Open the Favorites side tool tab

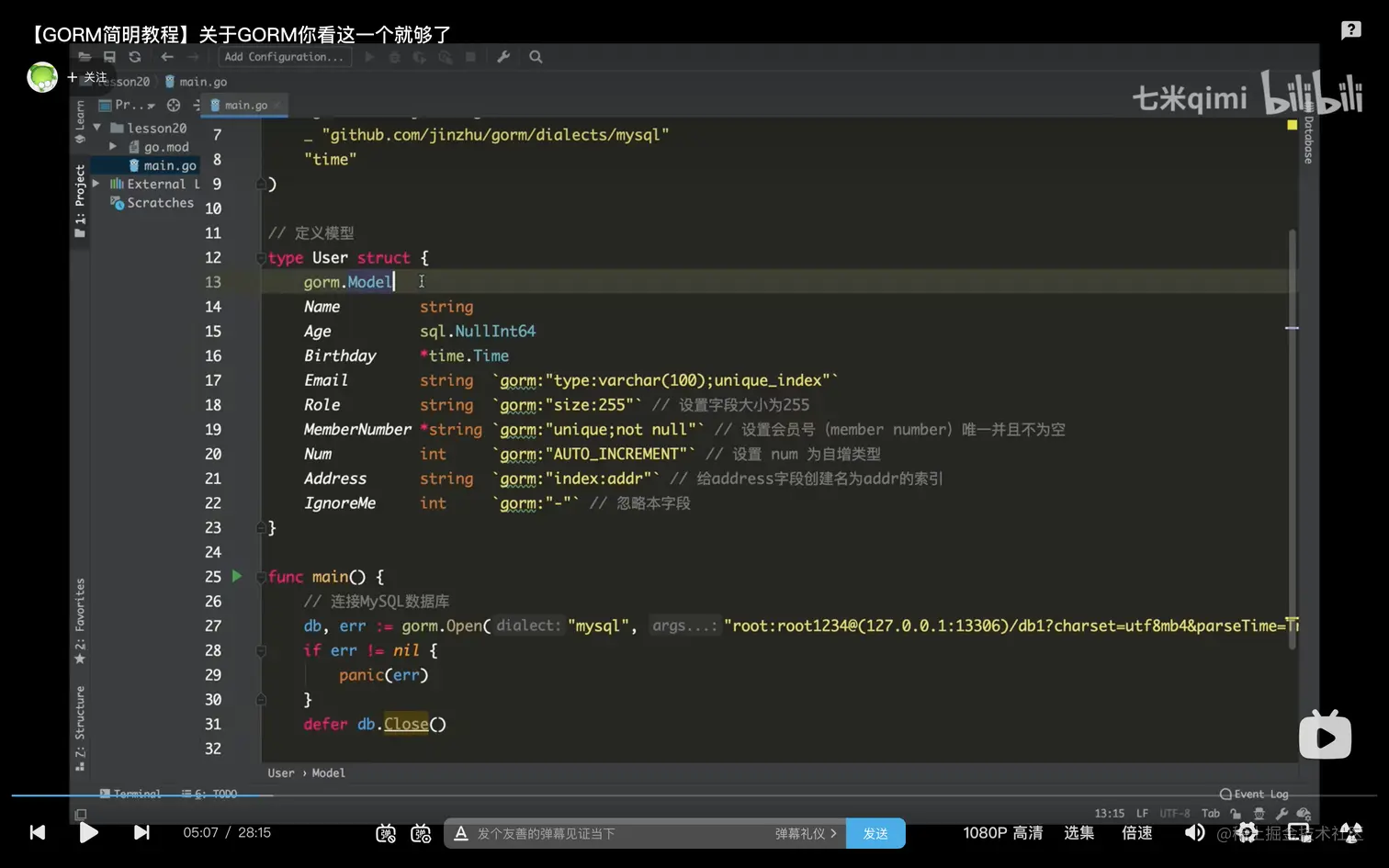pyautogui.click(x=80, y=621)
